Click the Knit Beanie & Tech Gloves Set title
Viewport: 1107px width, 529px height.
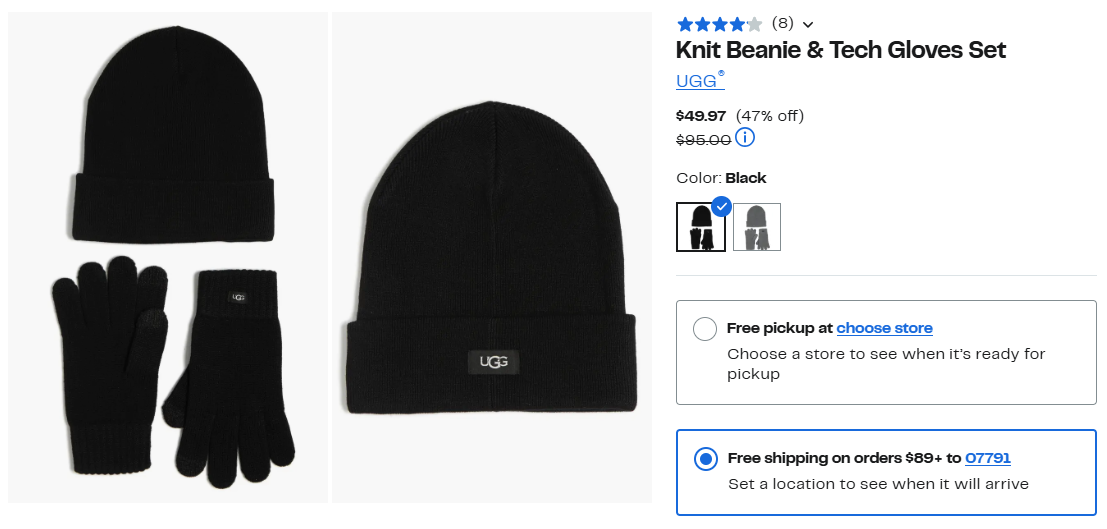(x=840, y=50)
